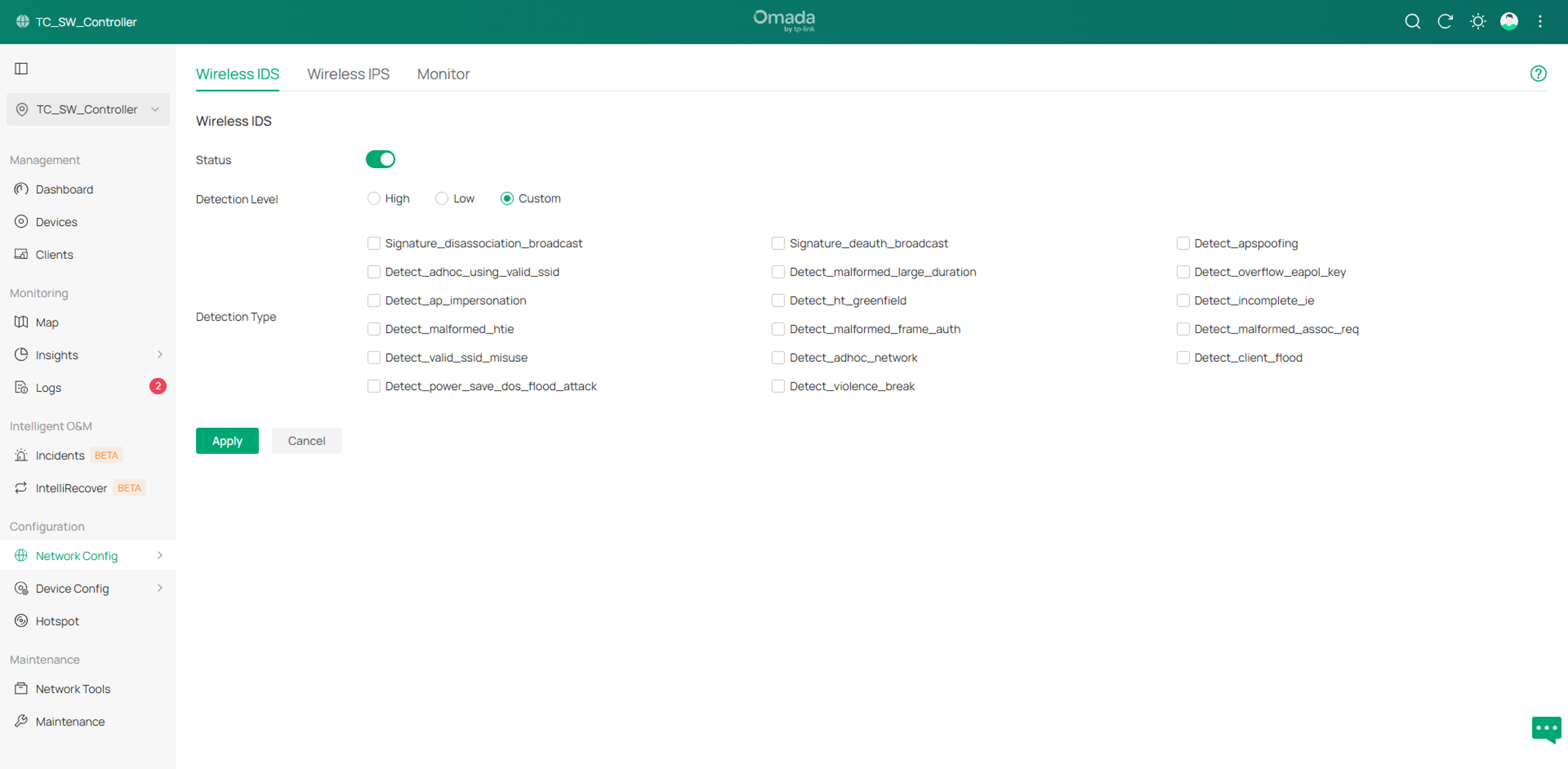Tick Detect_violence_break
The width and height of the screenshot is (1568, 769).
tap(778, 386)
